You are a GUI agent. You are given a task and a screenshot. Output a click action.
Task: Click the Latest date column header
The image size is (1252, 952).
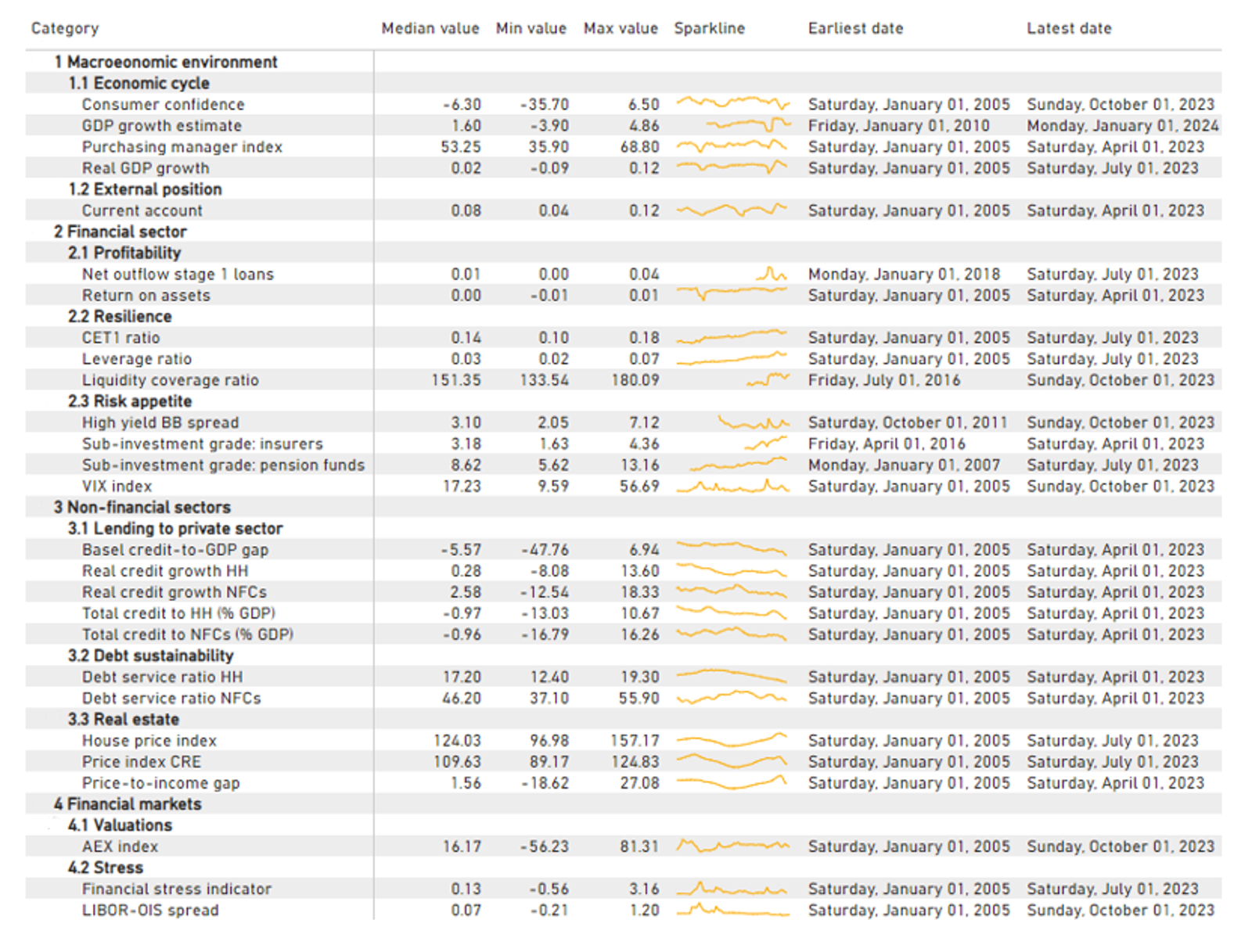point(1068,29)
